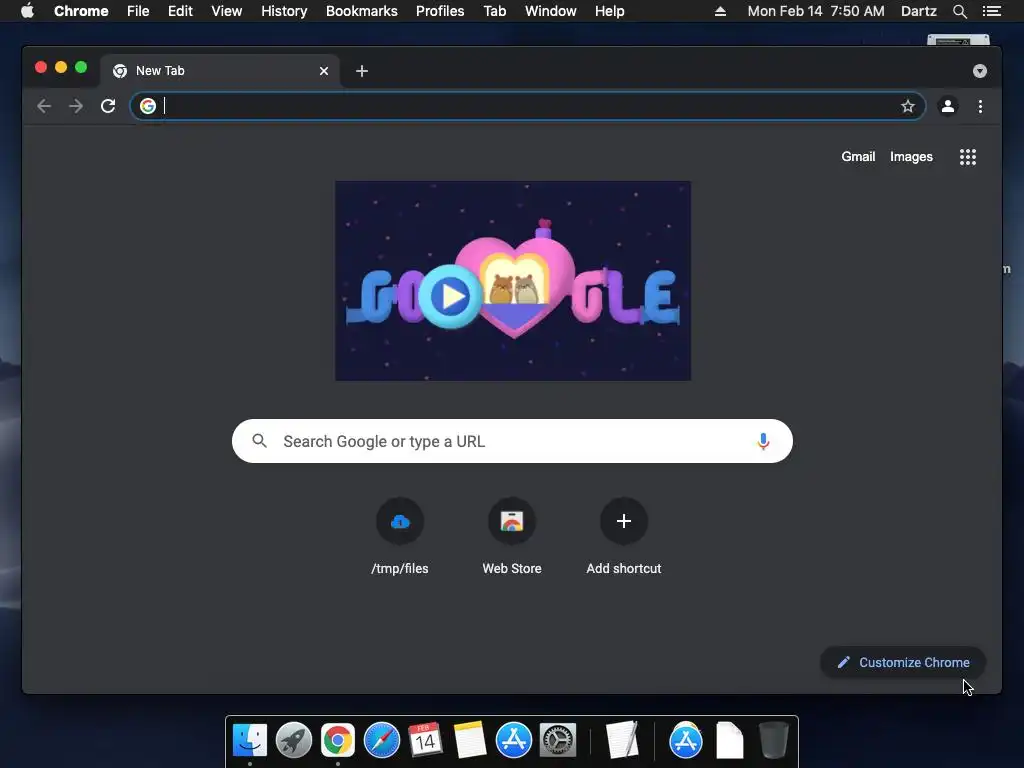
Task: Open the blank document in the Dock
Action: [x=729, y=740]
